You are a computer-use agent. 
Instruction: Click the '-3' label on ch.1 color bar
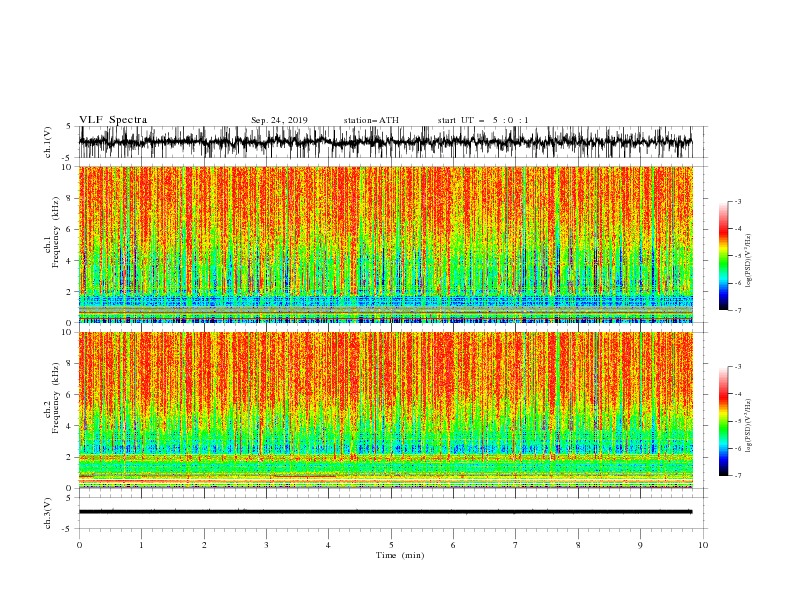(737, 202)
